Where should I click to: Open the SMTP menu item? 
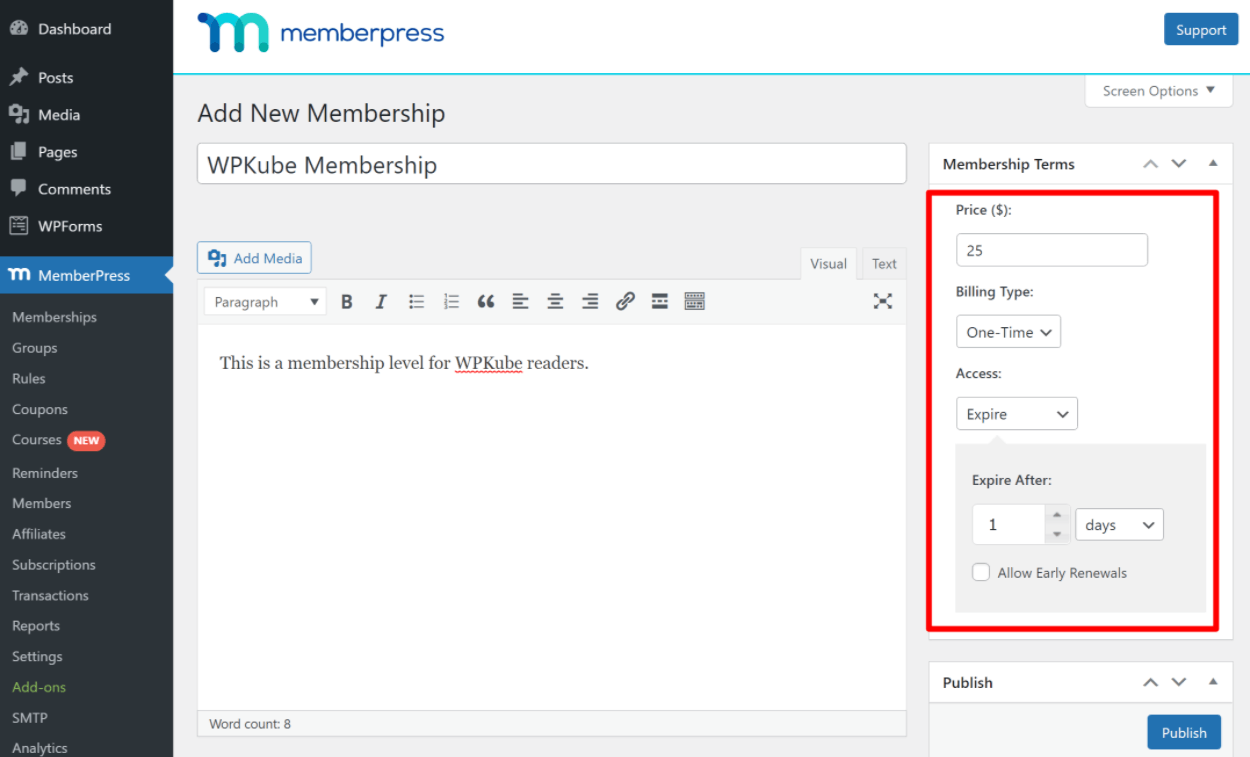pyautogui.click(x=30, y=718)
